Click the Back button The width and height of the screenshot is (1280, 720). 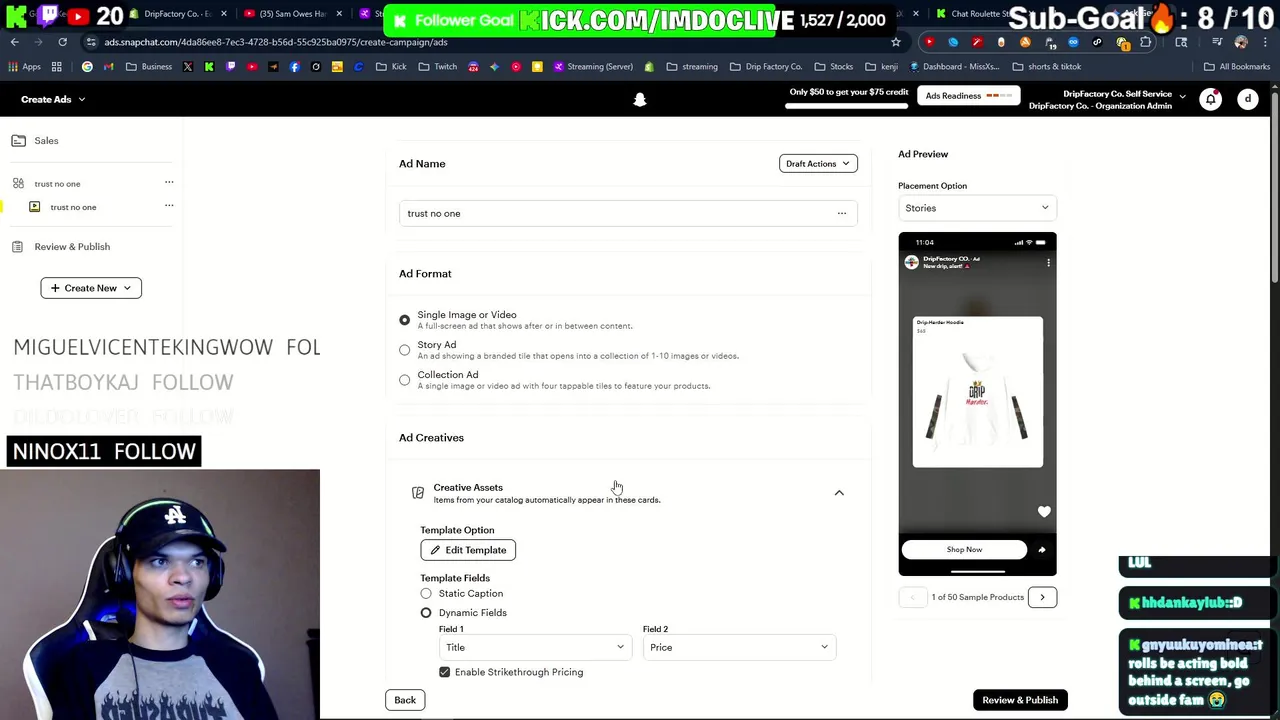[405, 700]
